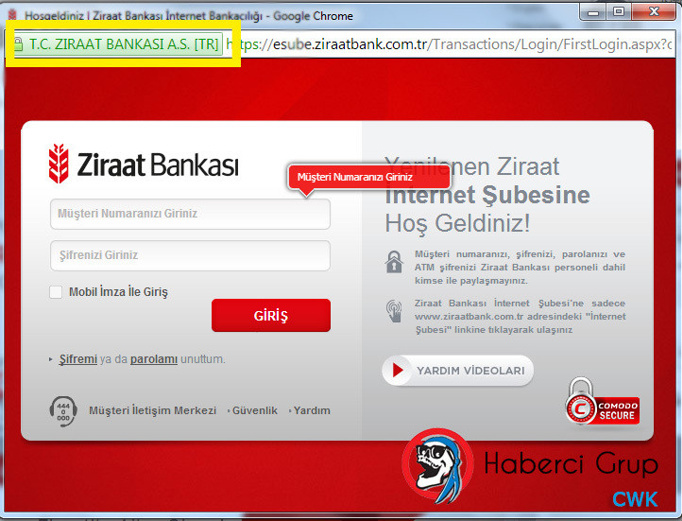Viewport: 682px width, 521px height.
Task: Focus the Şifrenizi Giriniz password field
Action: (x=190, y=256)
